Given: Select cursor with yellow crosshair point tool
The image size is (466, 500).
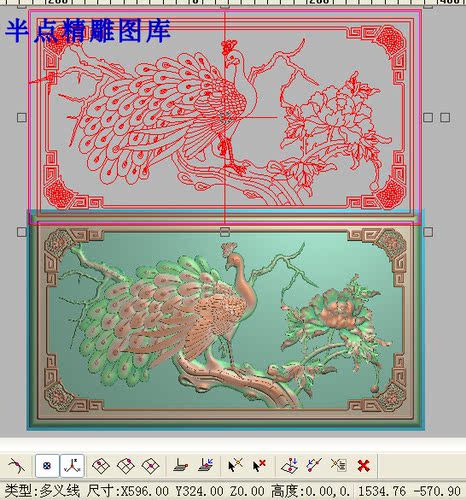Looking at the screenshot, I should pos(235,465).
